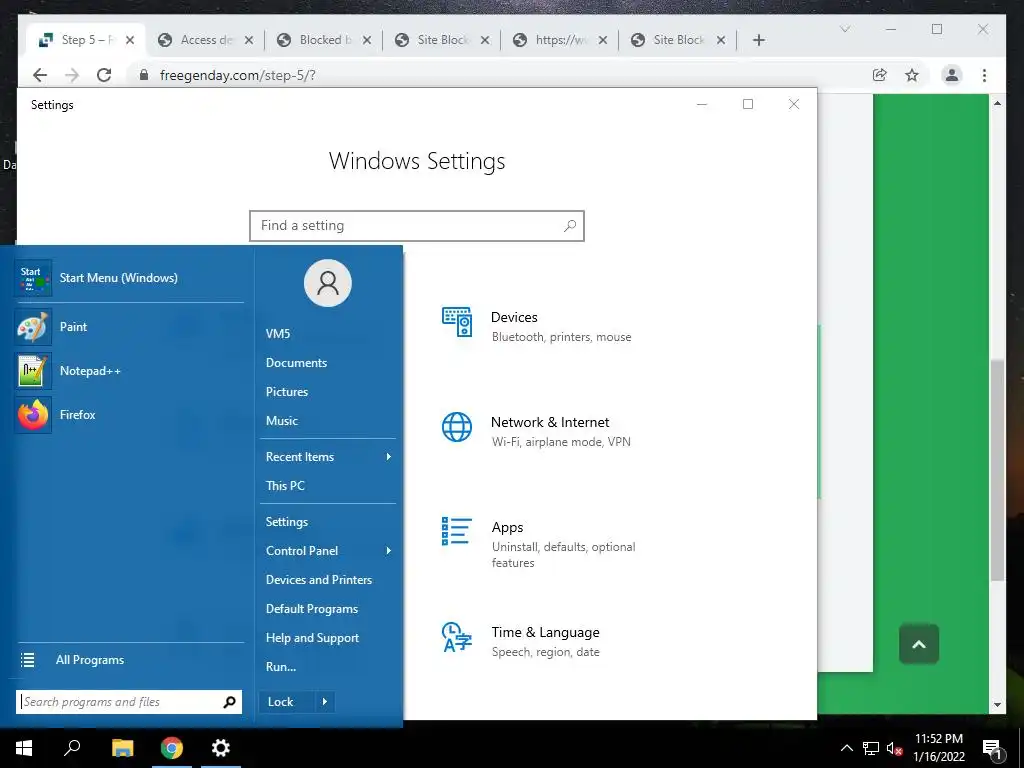Switch to Chrome from the taskbar
The height and width of the screenshot is (768, 1024).
172,748
